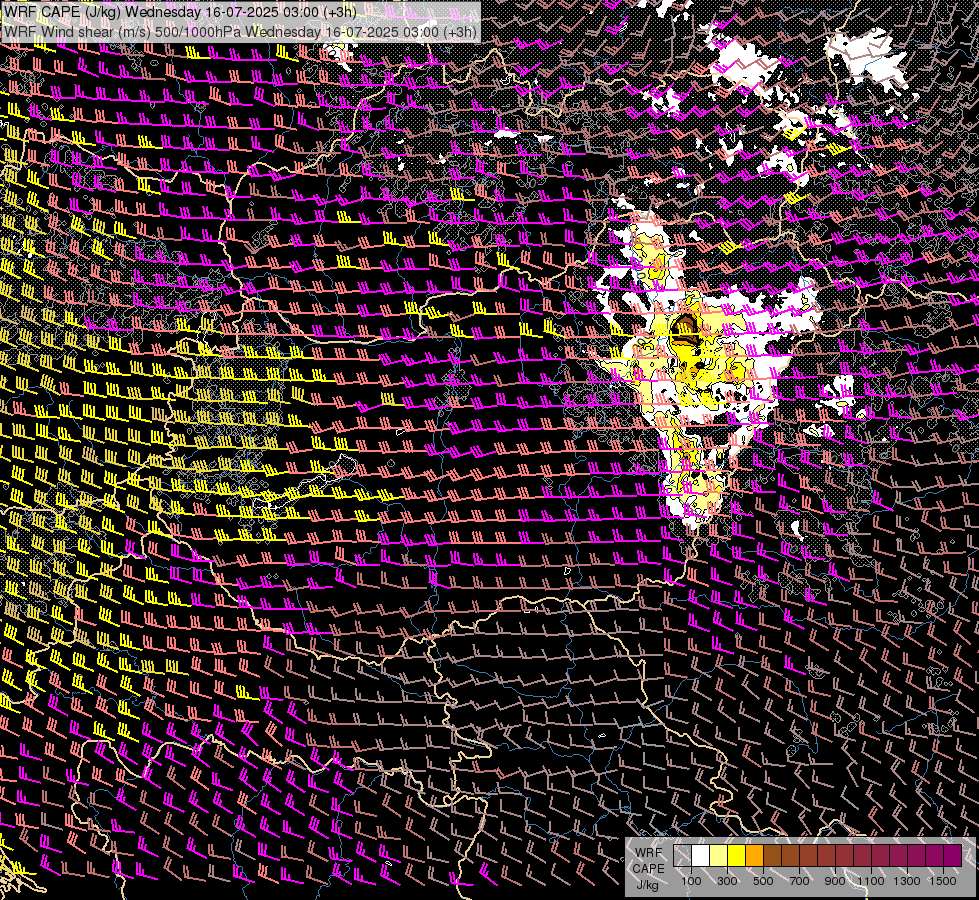979x900 pixels.
Task: Click the brown swatch right of the 500 tick
Action: (772, 855)
